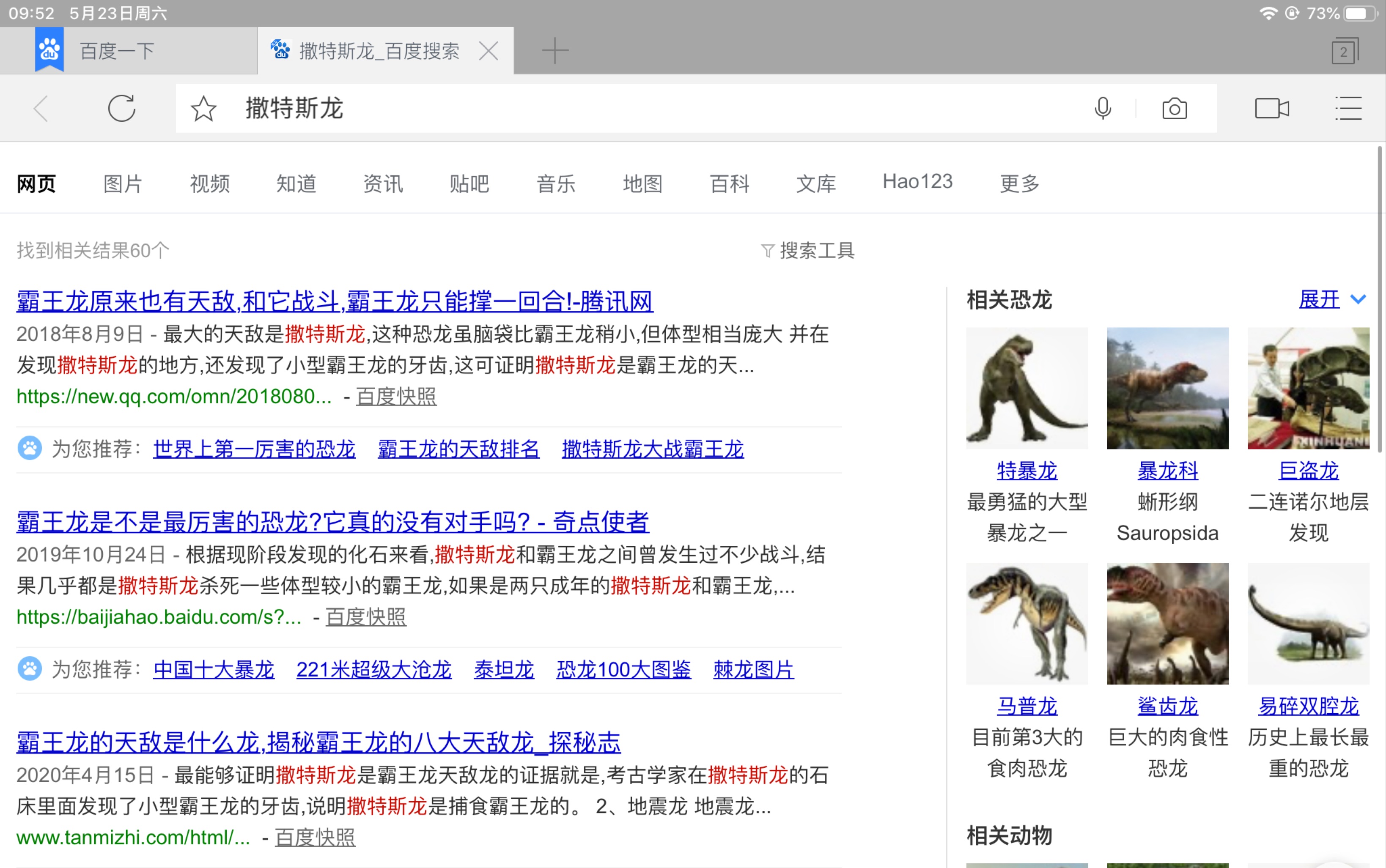This screenshot has height=868, width=1386.
Task: Tap the paw icon beside 世界上第一厉害的恐龙
Action: [x=29, y=448]
